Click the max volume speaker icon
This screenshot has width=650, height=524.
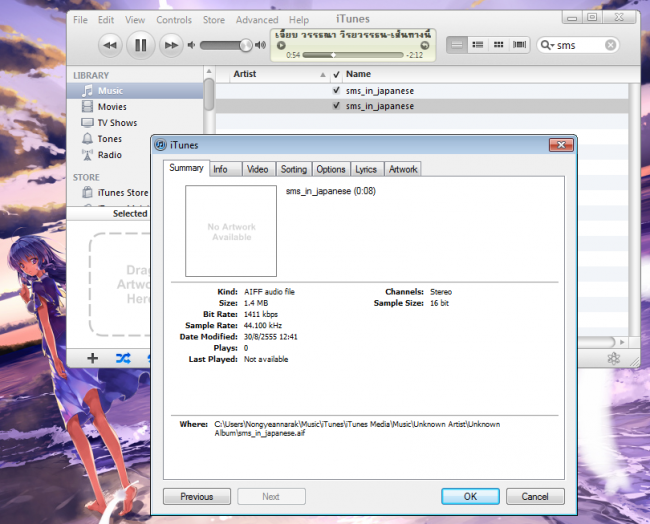(260, 45)
